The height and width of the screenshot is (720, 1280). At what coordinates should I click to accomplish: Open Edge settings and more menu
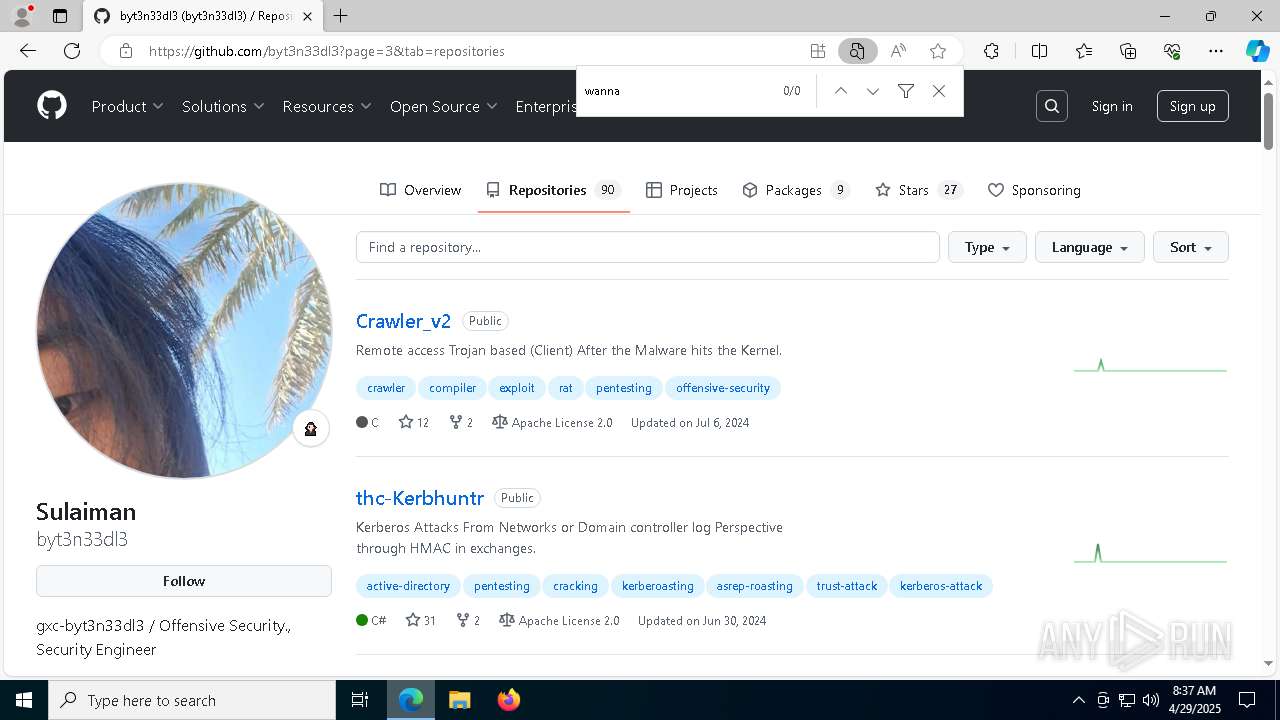(x=1216, y=51)
